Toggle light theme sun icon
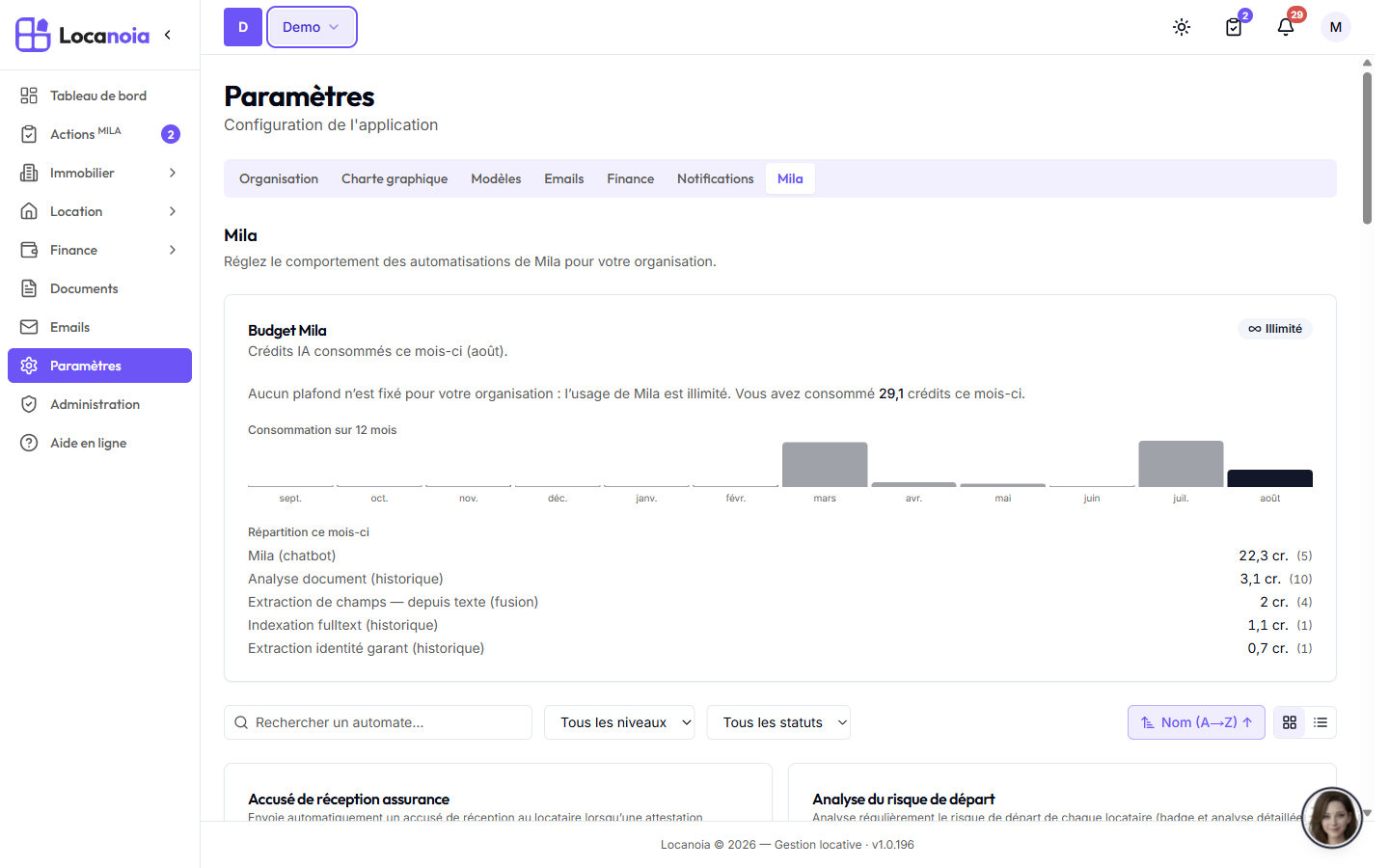Screen dimensions: 1389x868 tap(1182, 27)
